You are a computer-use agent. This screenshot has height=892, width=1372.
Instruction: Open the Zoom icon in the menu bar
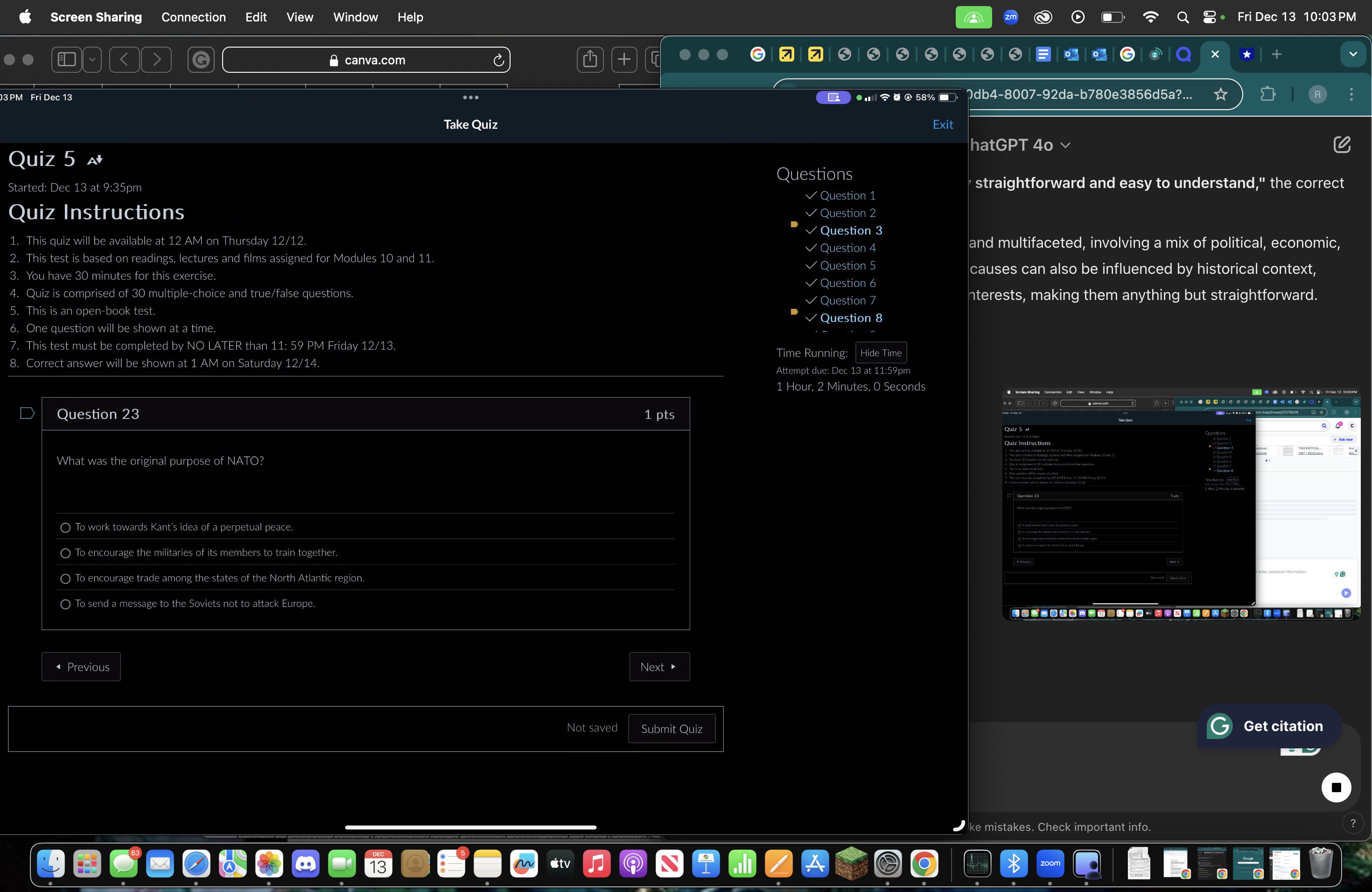1009,17
